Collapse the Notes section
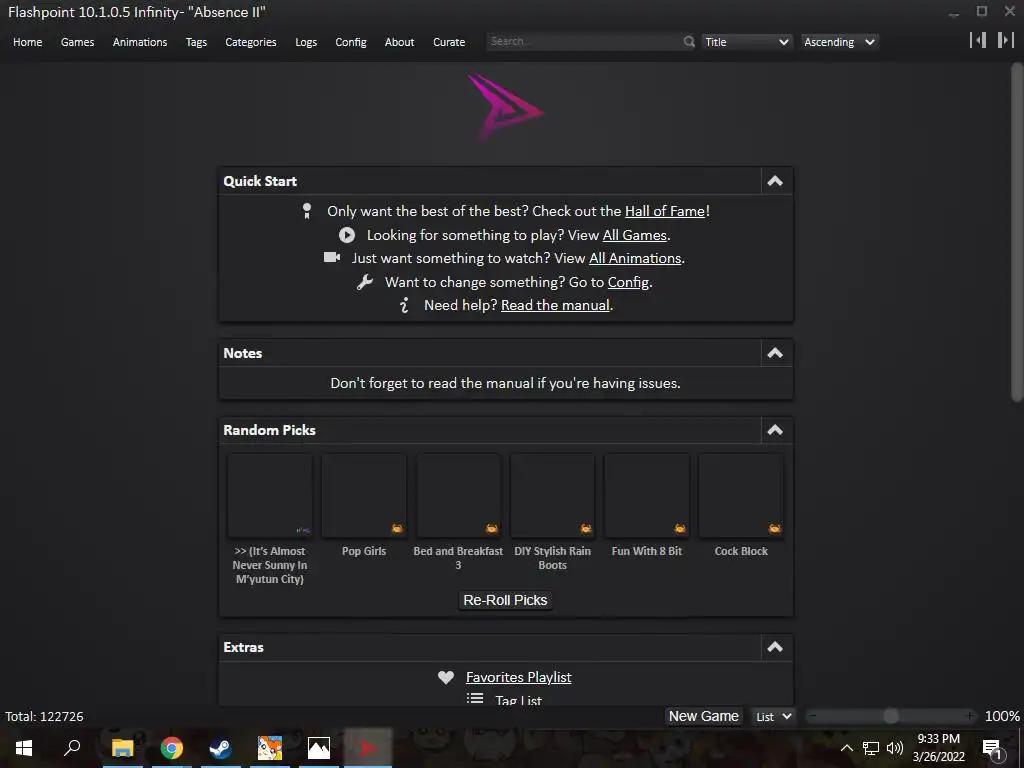 (x=775, y=353)
